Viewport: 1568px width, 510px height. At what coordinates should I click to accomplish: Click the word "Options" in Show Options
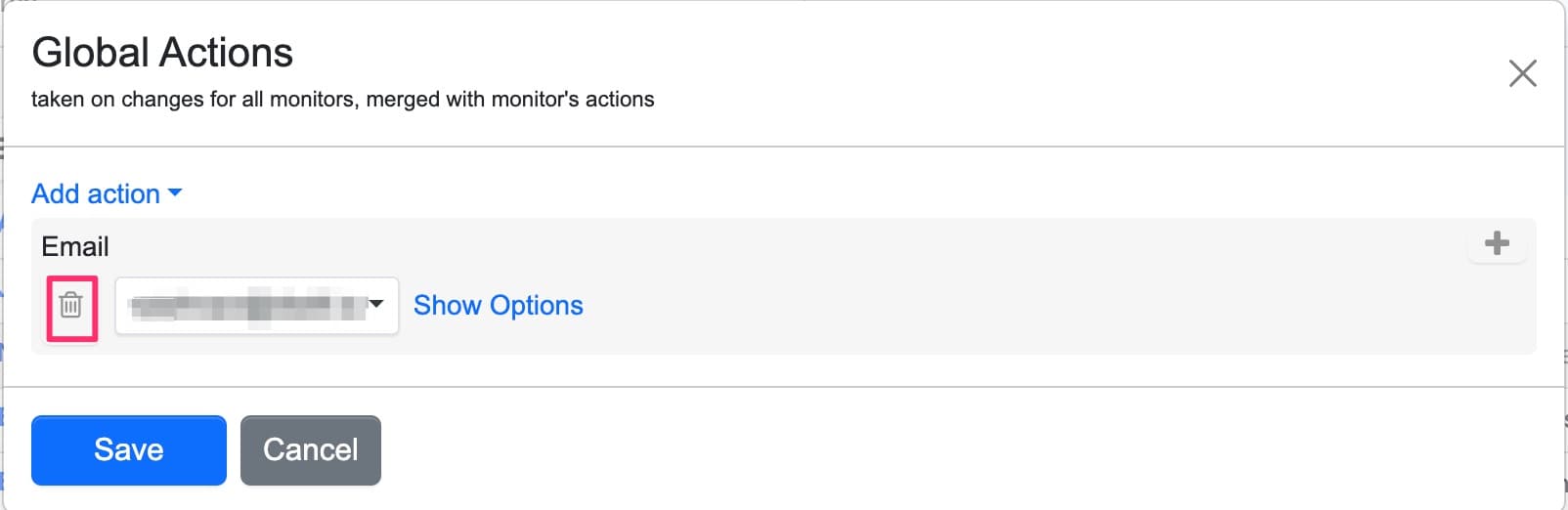click(x=537, y=306)
